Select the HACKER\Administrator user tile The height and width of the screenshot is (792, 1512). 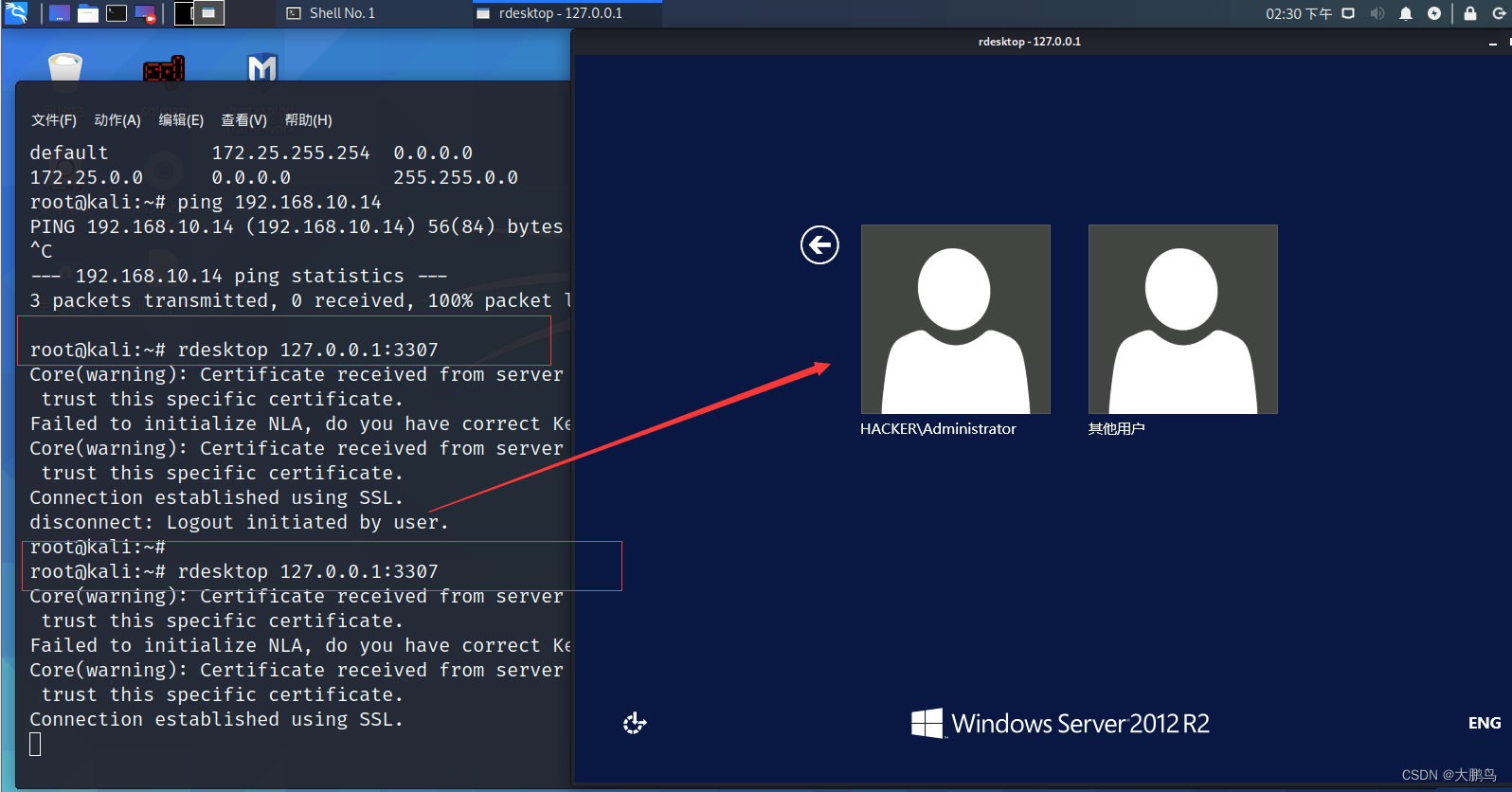pos(956,319)
